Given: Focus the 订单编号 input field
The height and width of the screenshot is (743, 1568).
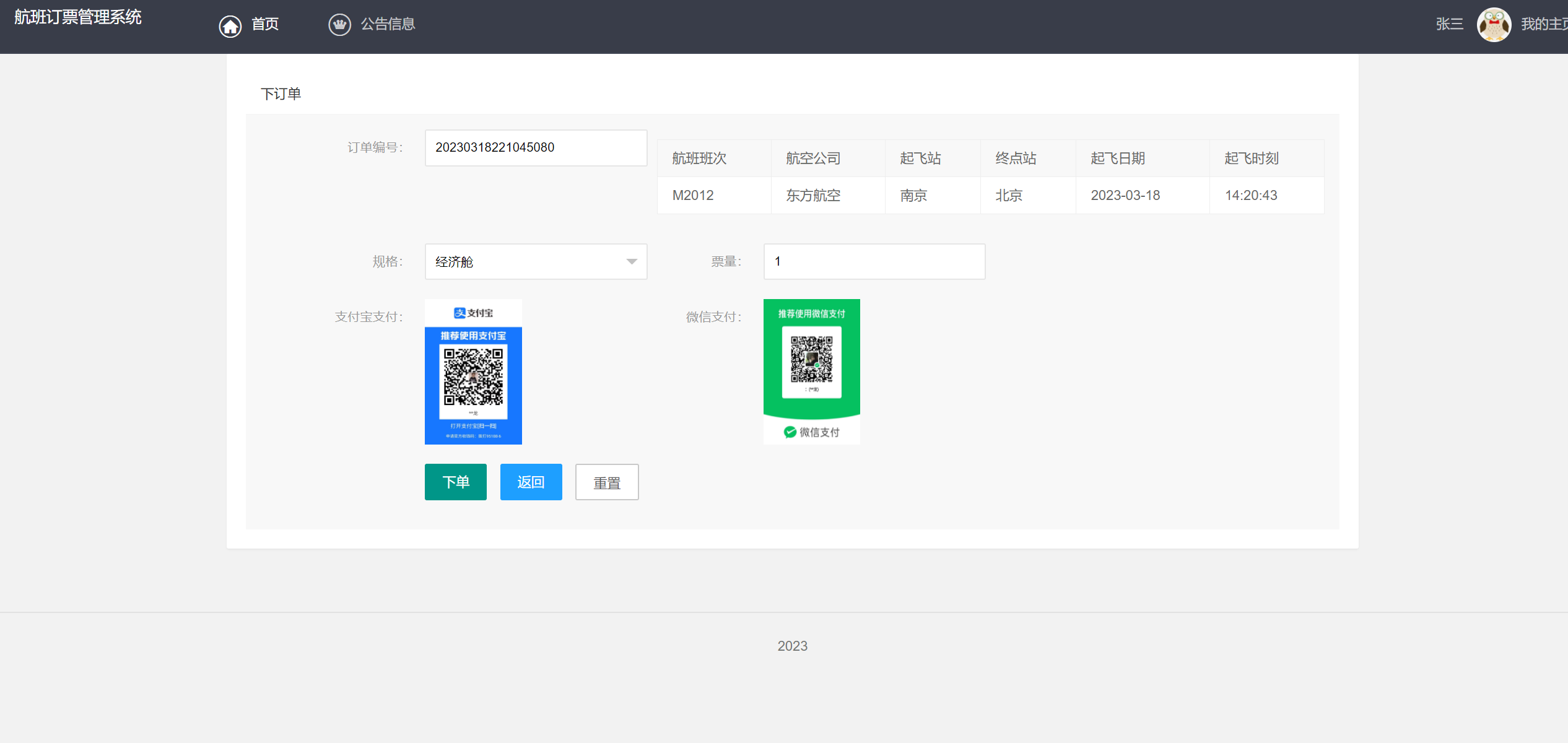Looking at the screenshot, I should tap(536, 147).
